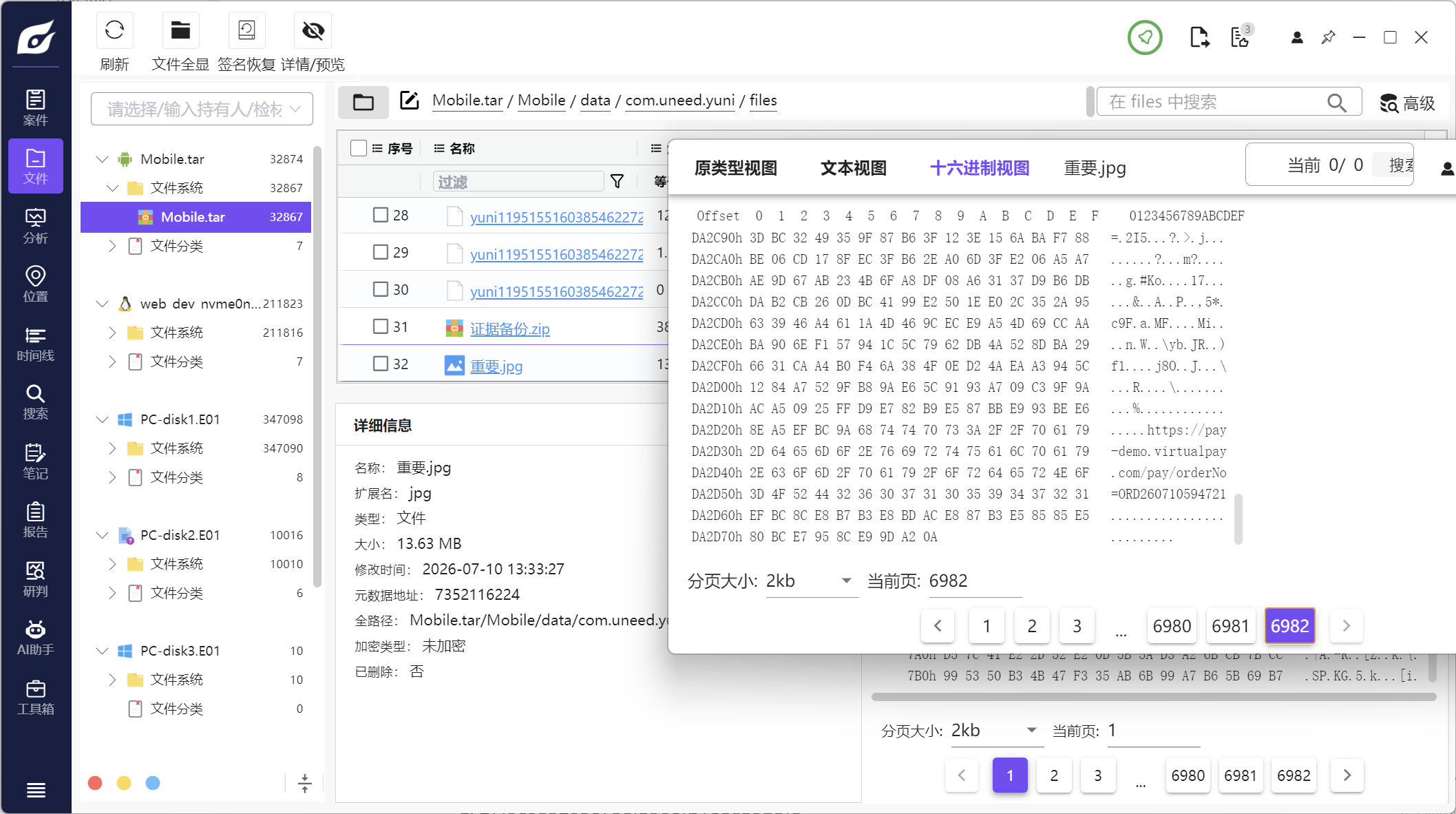Click the red color dot

95,783
